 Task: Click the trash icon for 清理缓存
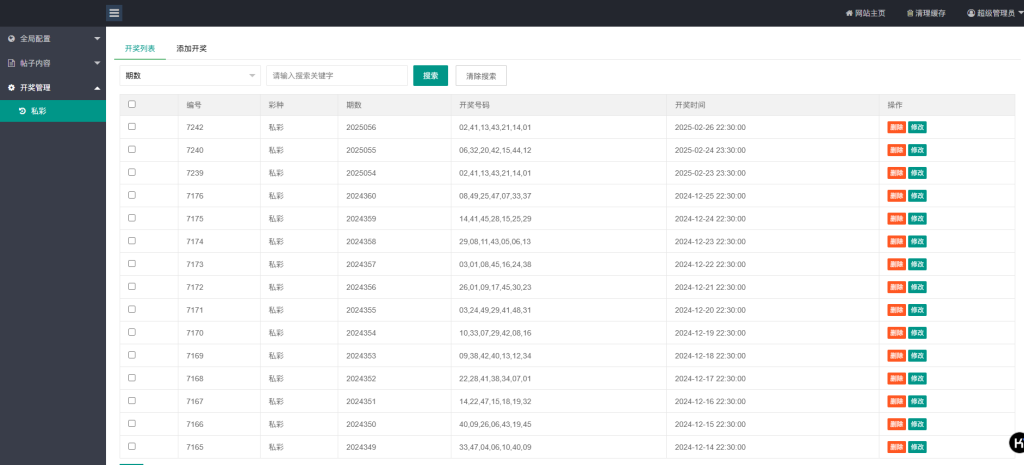click(910, 14)
